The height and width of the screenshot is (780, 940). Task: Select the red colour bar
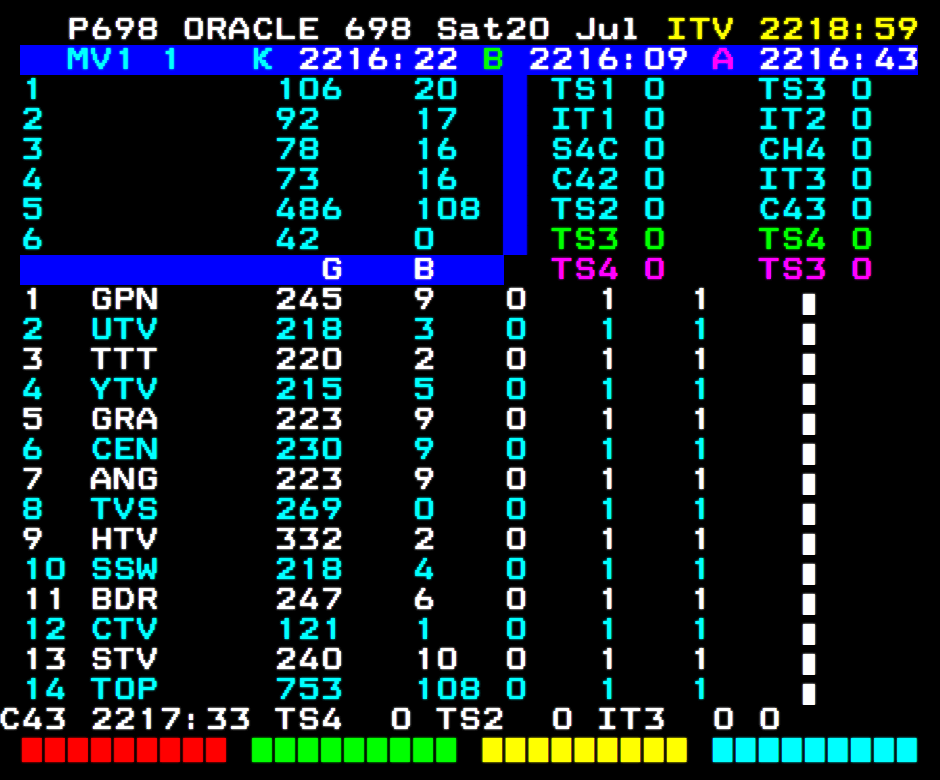(124, 750)
